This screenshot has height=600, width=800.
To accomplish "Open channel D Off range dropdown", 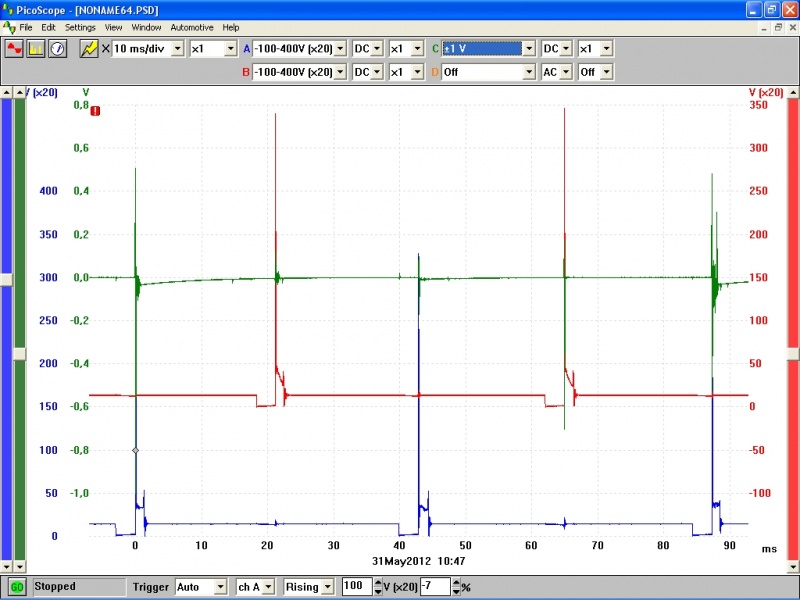I will (528, 72).
